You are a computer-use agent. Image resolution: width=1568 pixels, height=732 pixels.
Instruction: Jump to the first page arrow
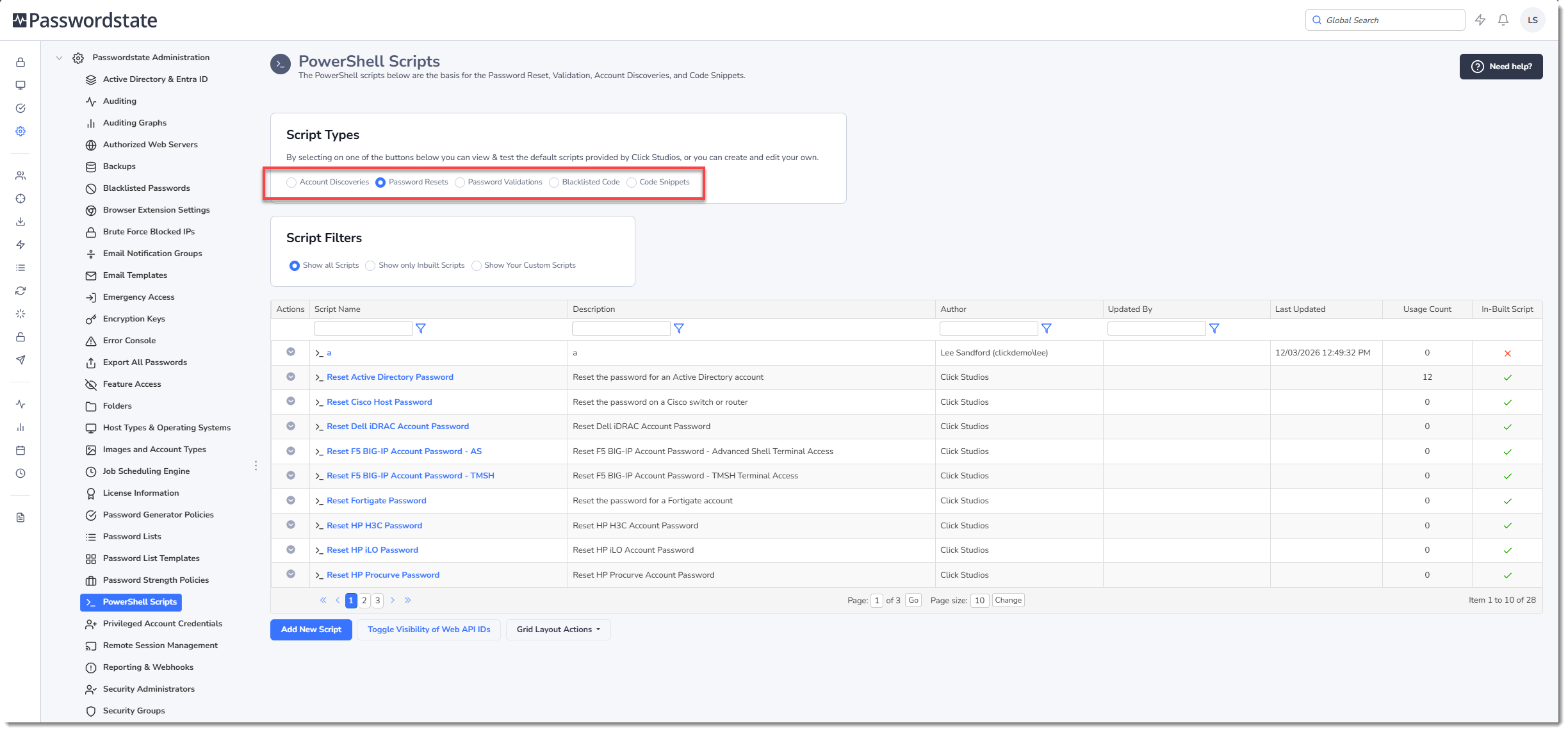coord(323,600)
